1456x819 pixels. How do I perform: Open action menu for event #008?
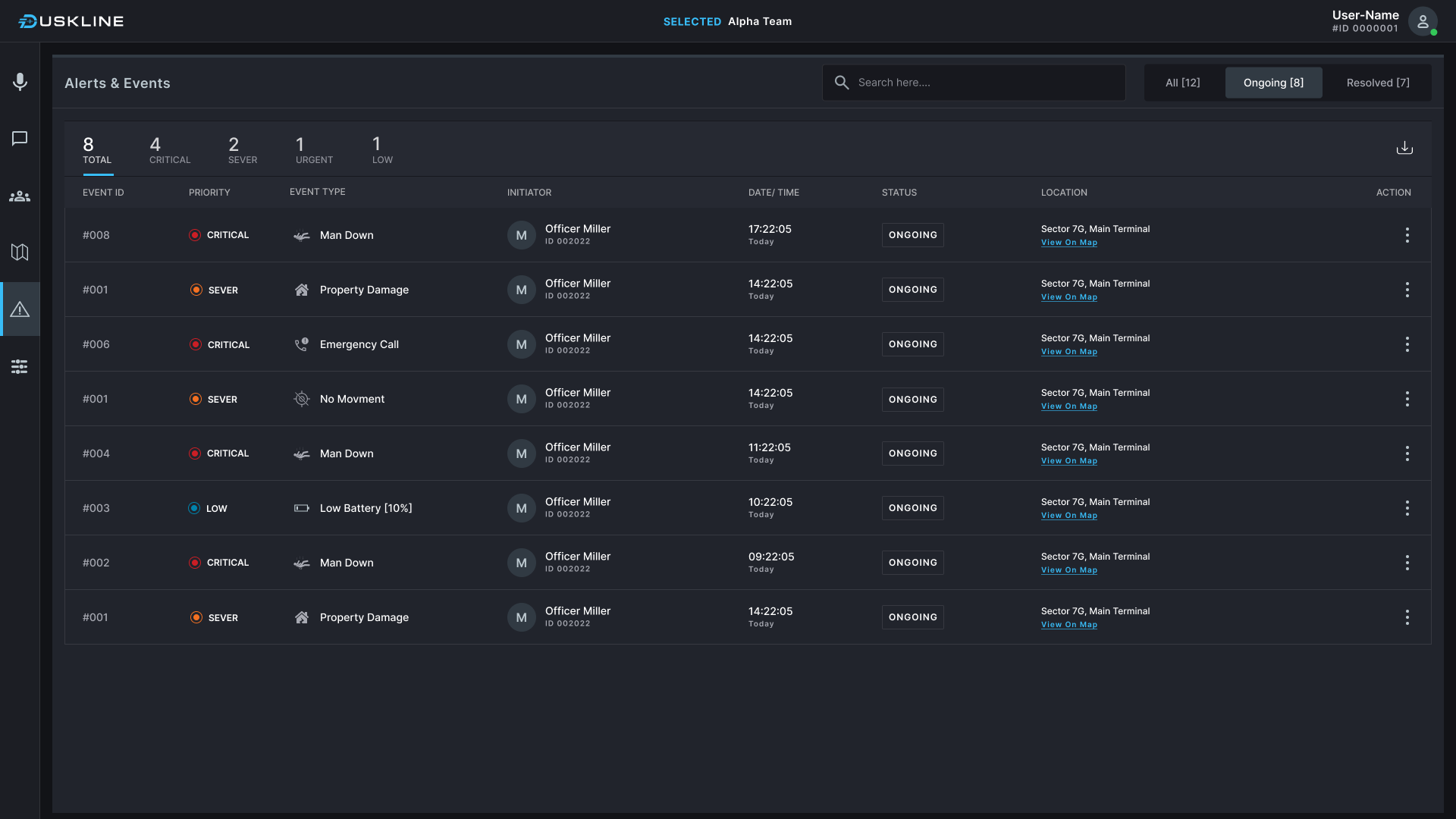pos(1407,235)
